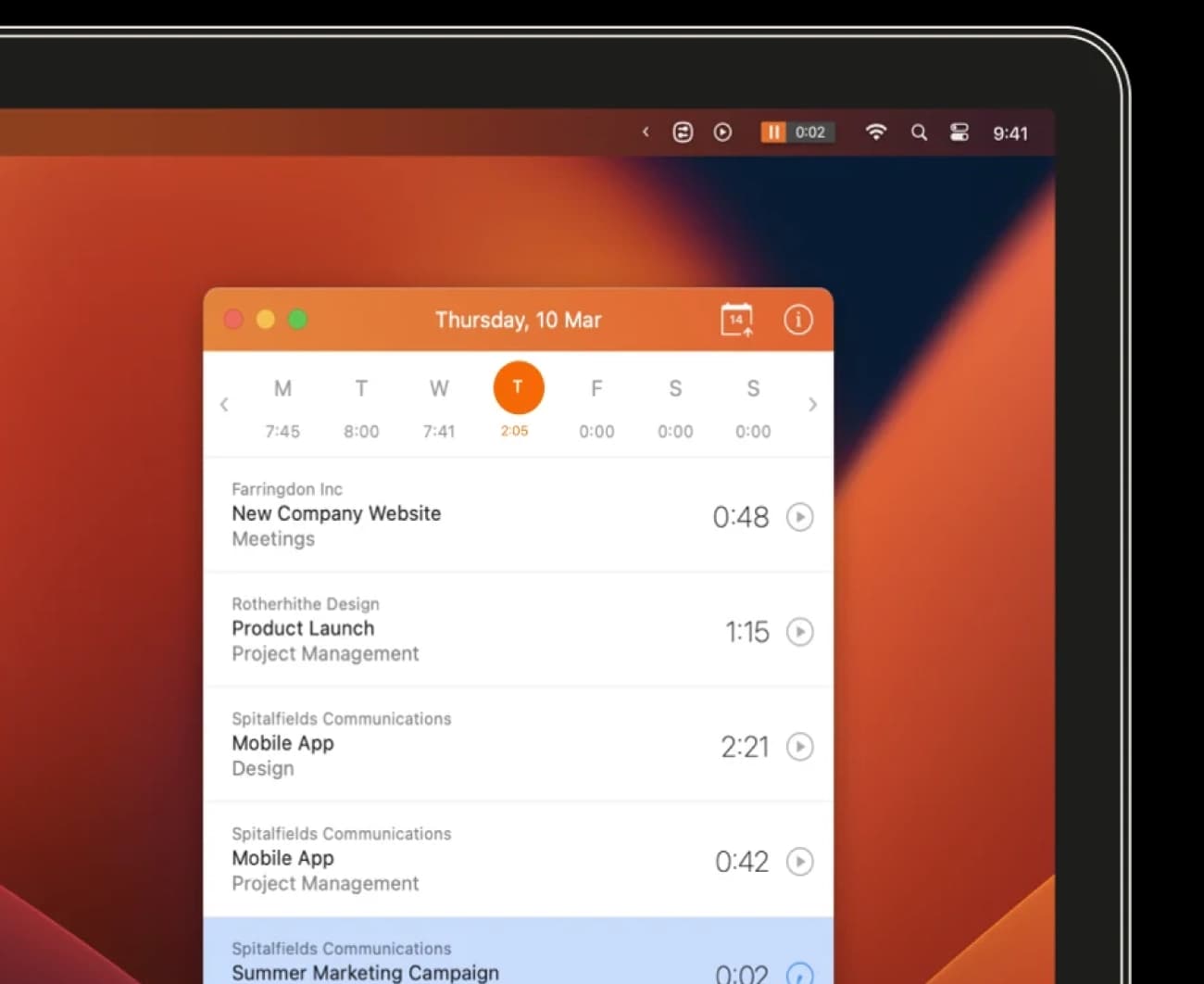The height and width of the screenshot is (984, 1204).
Task: Open Control Center in menu bar
Action: (959, 132)
